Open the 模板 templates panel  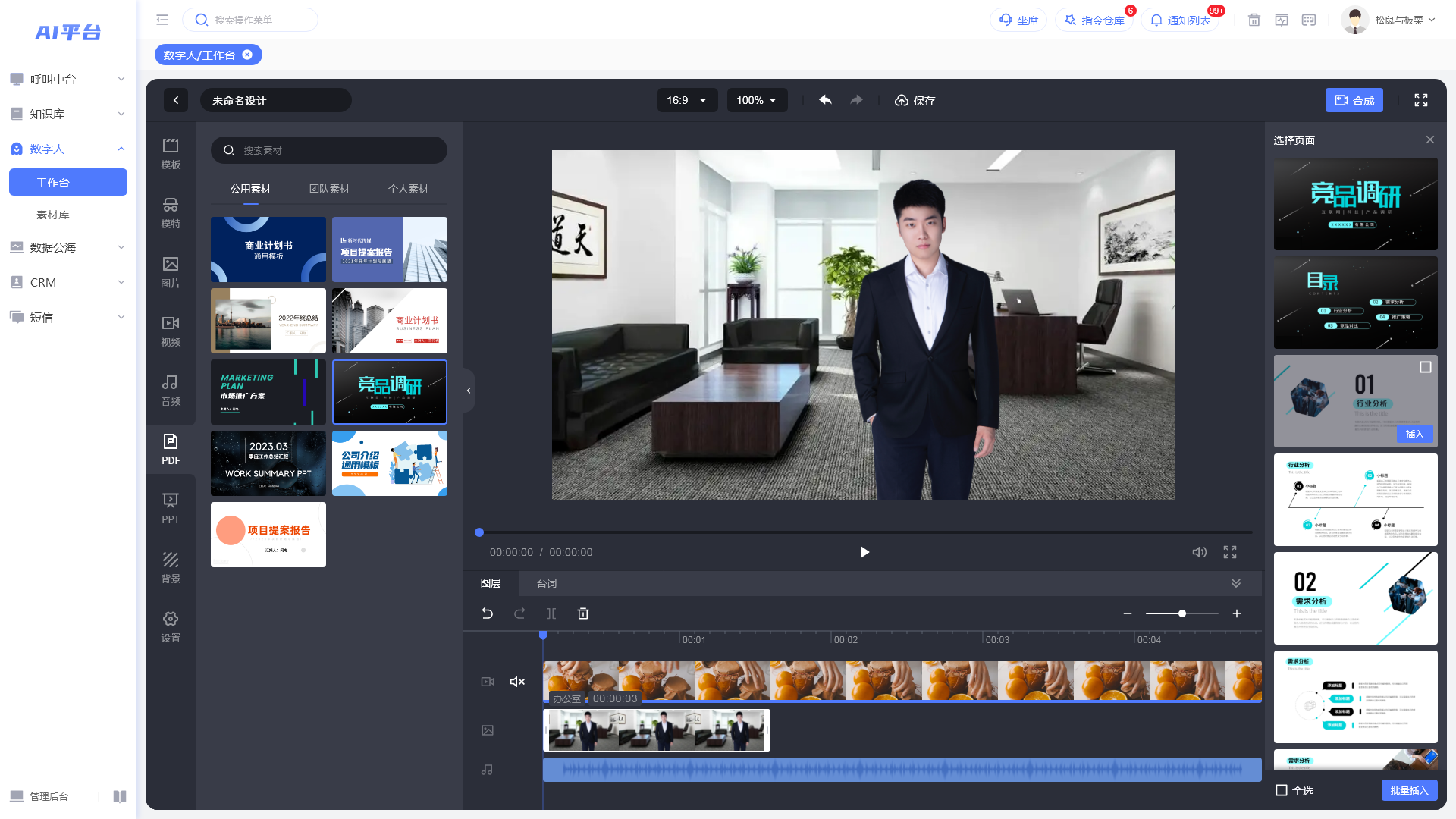[x=171, y=154]
